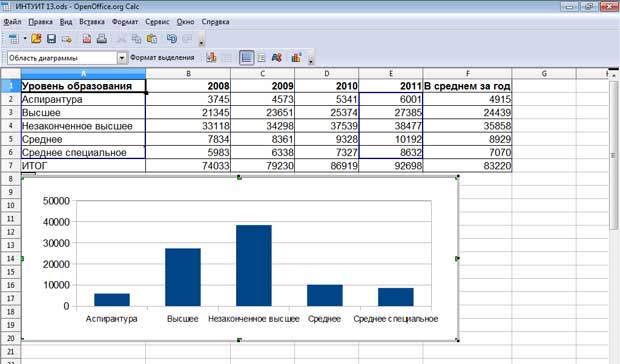Viewport: 620px width, 364px height.
Task: Click the Redo icon
Action: point(187,39)
